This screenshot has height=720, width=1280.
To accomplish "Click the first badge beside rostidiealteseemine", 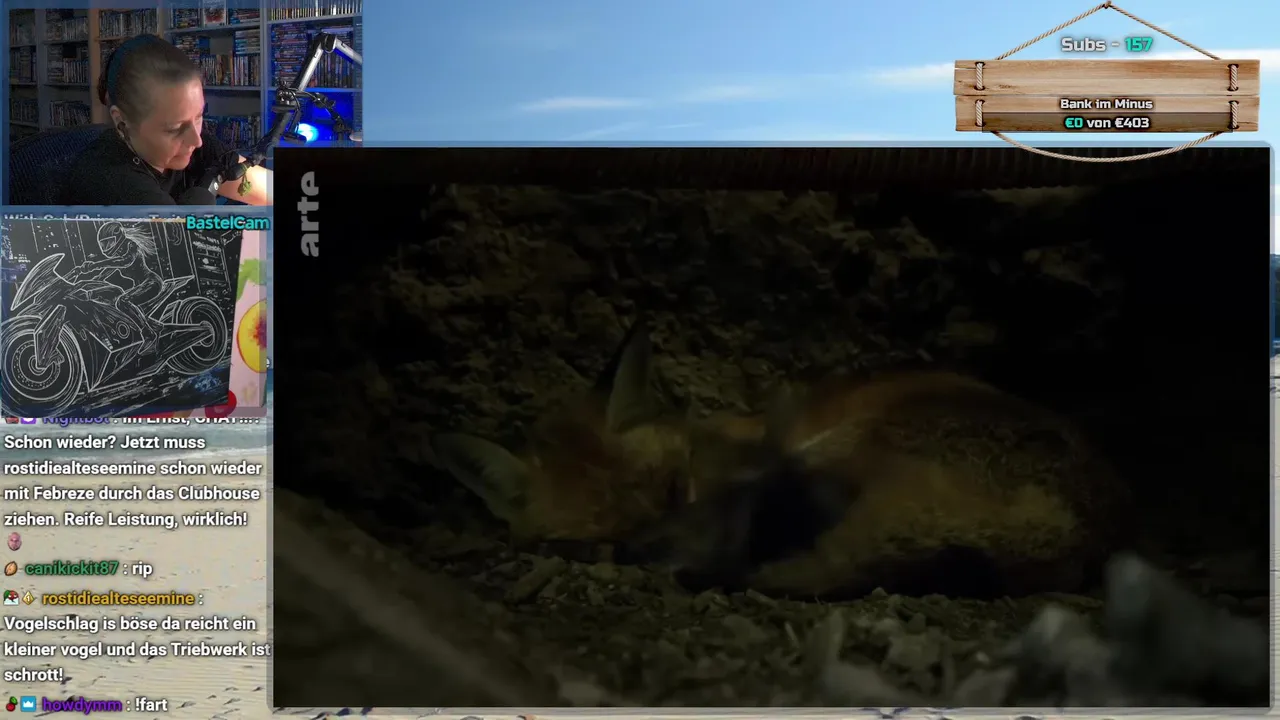I will [x=11, y=598].
